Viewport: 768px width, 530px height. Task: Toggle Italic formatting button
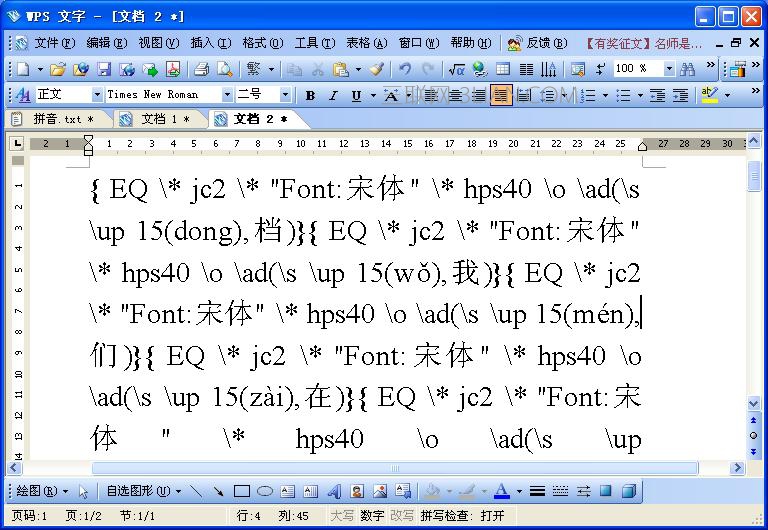tap(333, 95)
